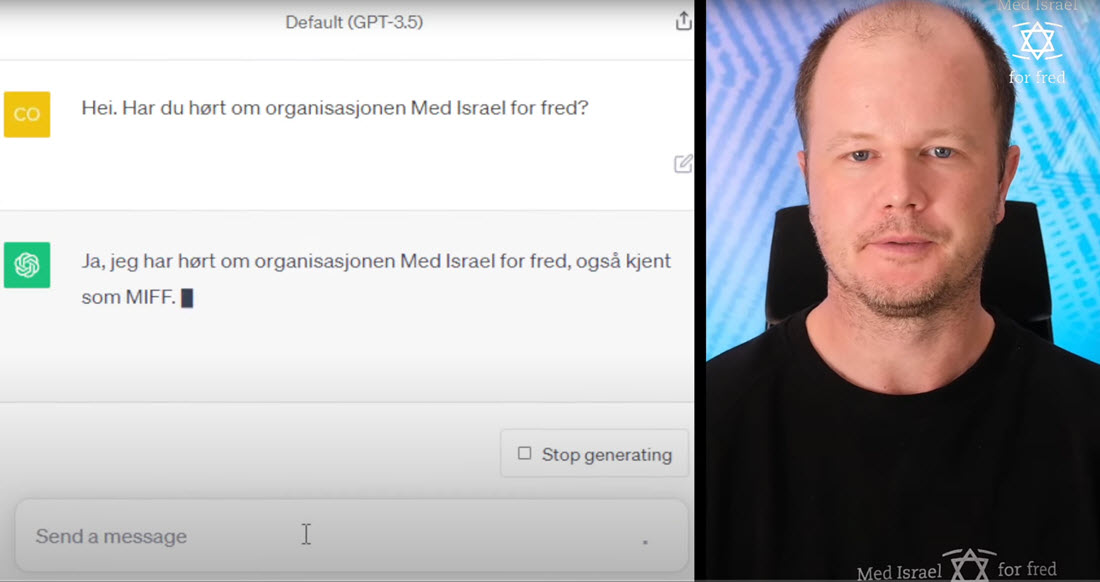Click the share conversation icon at top

pos(683,21)
